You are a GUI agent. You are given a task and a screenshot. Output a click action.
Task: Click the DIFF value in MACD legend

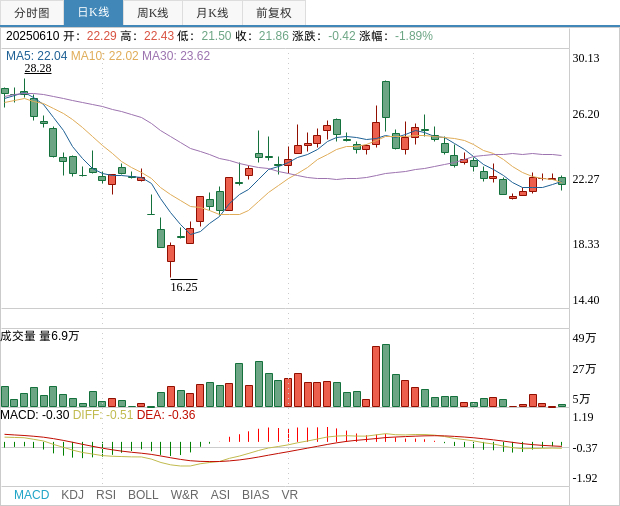103,415
